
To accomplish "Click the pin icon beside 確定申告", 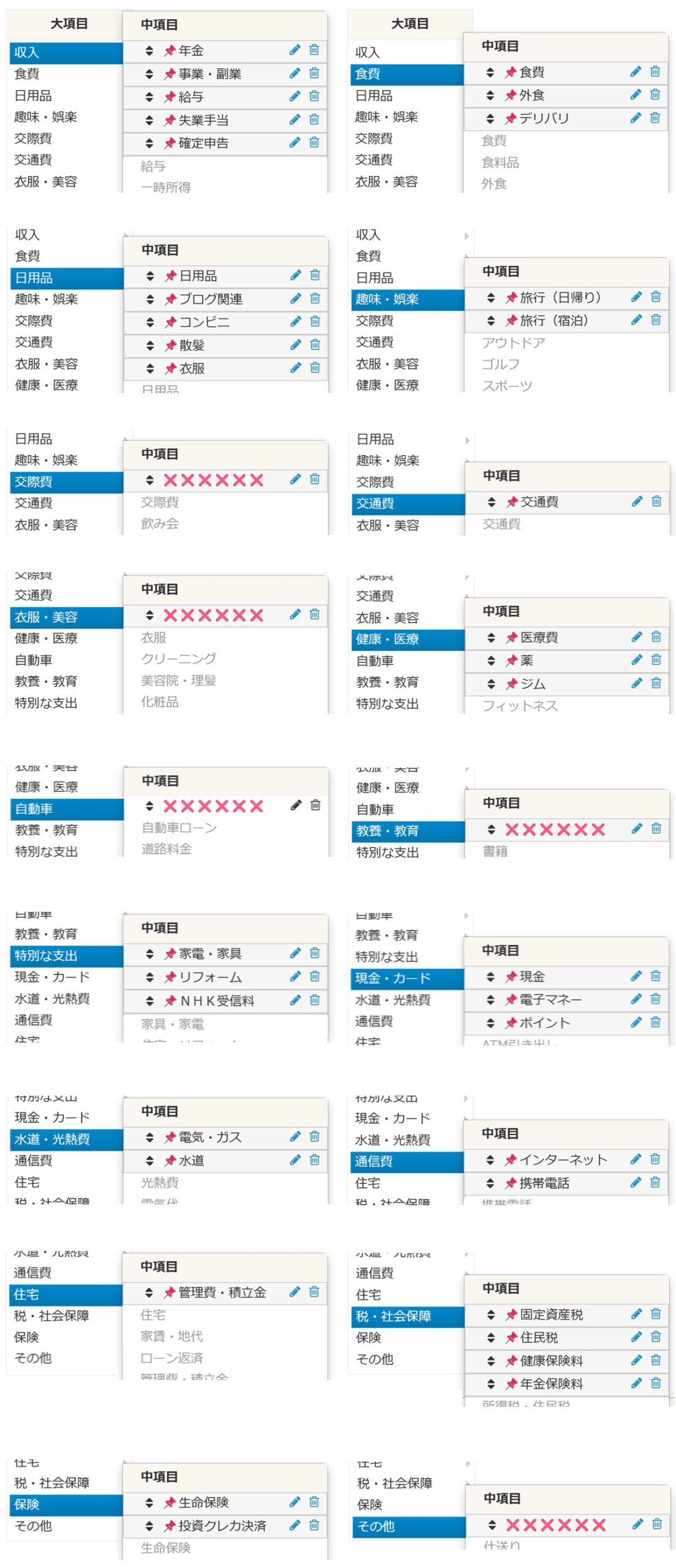I will click(x=170, y=143).
